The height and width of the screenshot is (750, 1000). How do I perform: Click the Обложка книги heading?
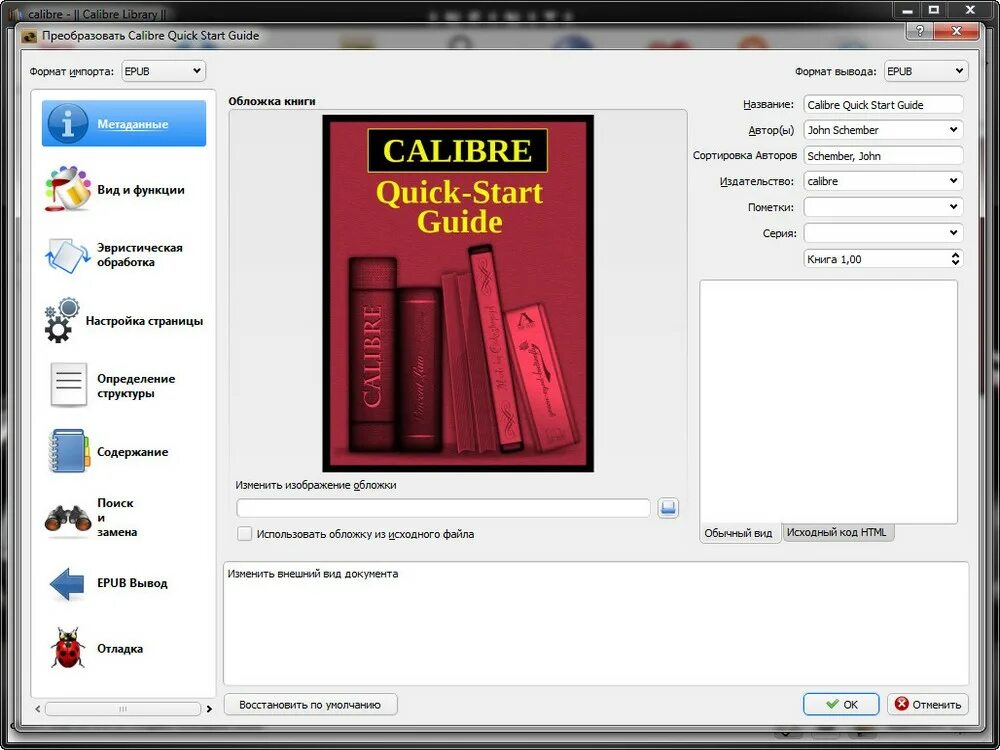point(272,101)
